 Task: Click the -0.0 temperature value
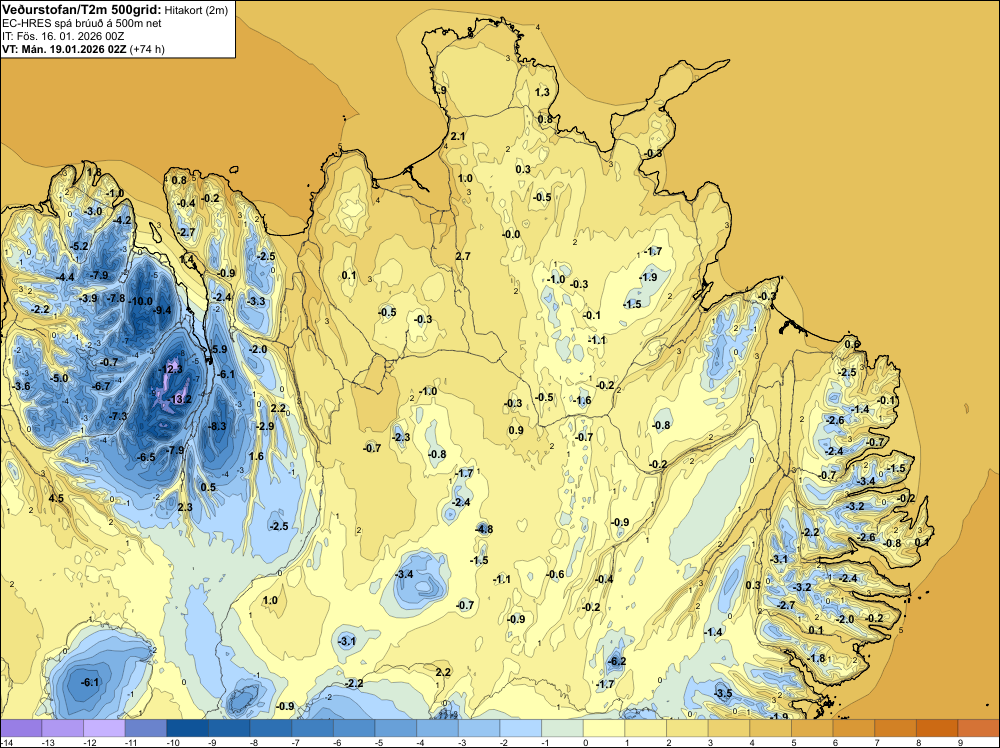point(511,234)
